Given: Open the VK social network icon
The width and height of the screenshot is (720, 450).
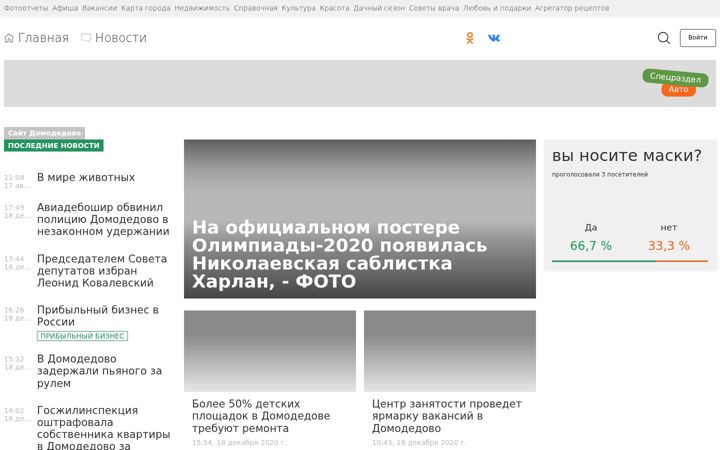Looking at the screenshot, I should point(494,38).
